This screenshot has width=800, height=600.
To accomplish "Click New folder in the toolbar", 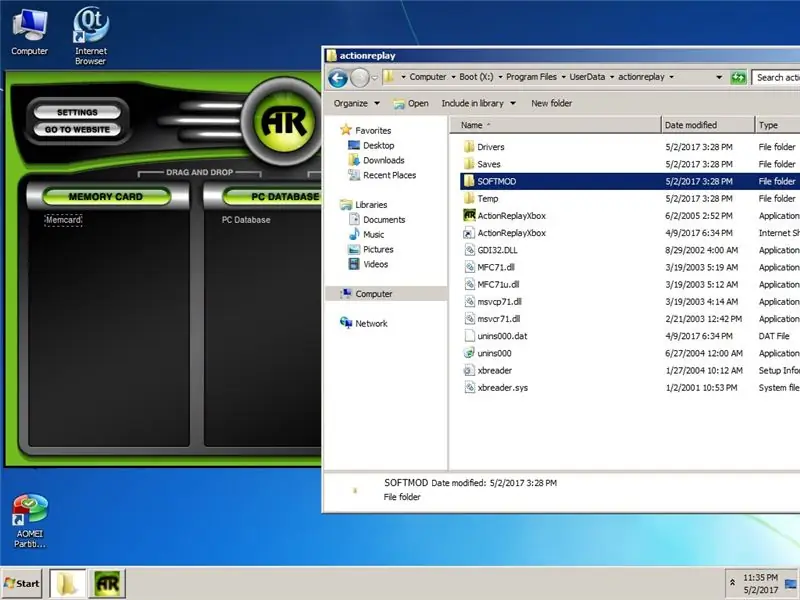I will pos(552,103).
